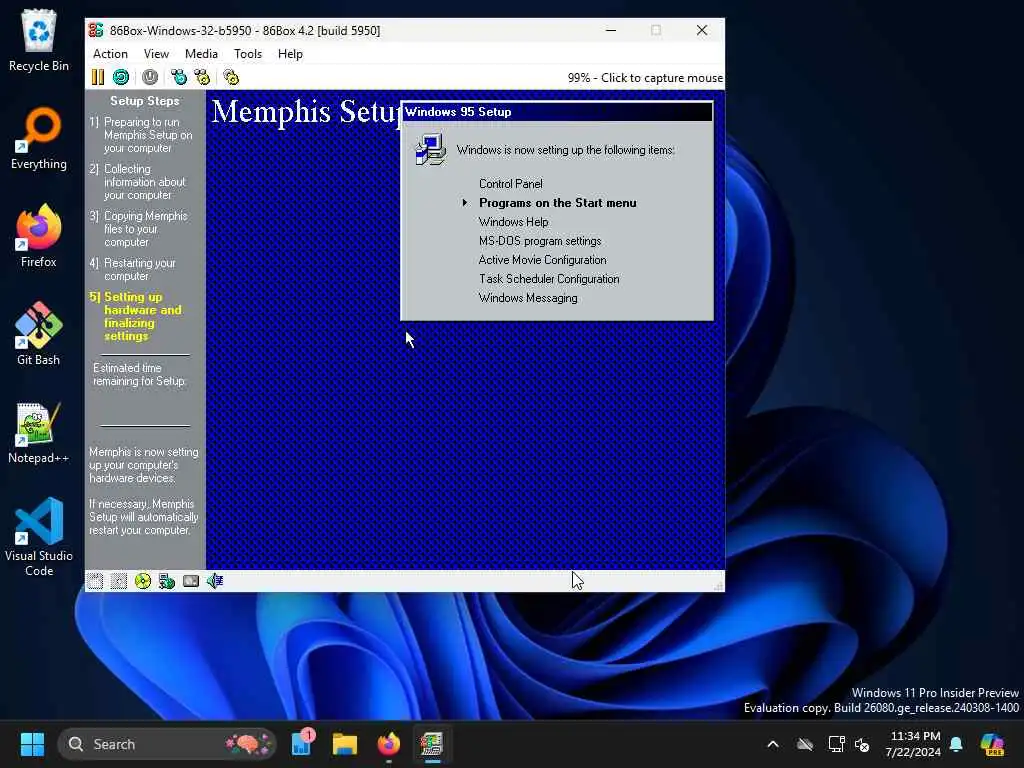1024x768 pixels.
Task: Open the Windows Start button
Action: point(32,744)
